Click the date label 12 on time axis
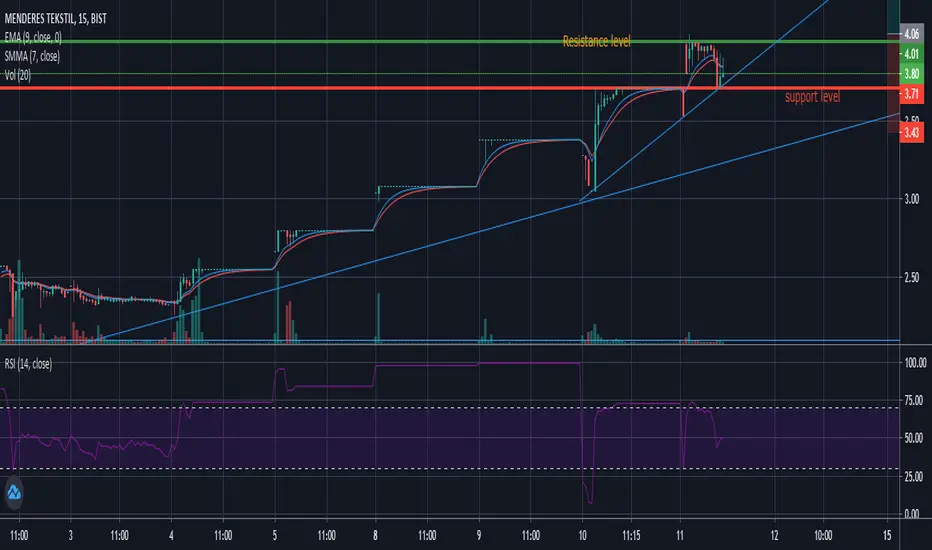 coord(774,536)
